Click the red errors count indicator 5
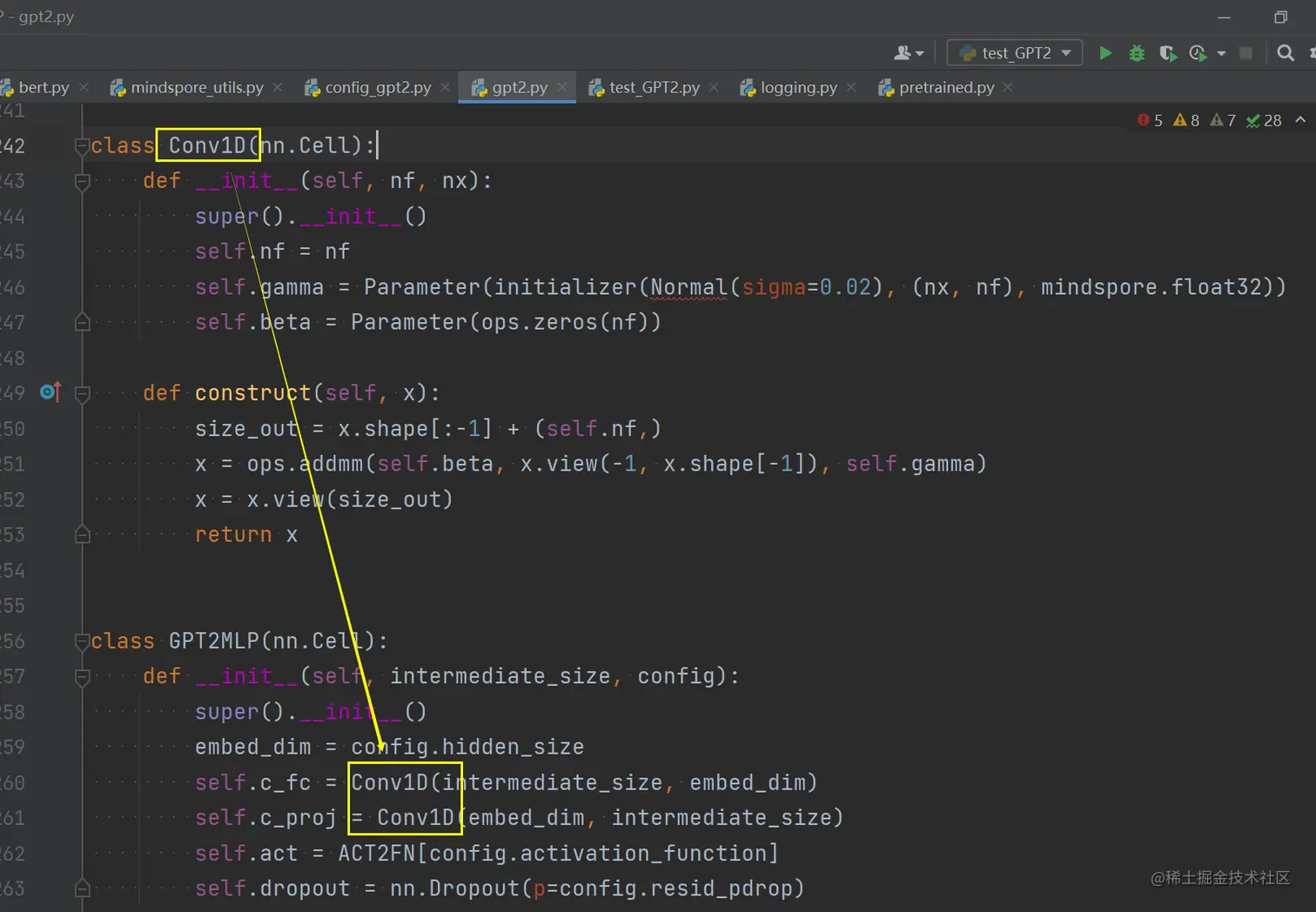 coord(1150,120)
